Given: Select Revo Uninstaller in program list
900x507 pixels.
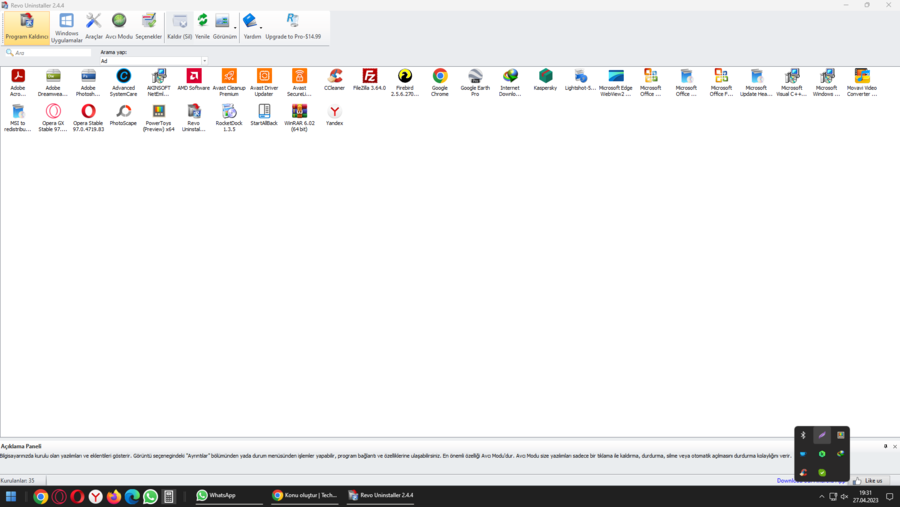Looking at the screenshot, I should click(193, 118).
